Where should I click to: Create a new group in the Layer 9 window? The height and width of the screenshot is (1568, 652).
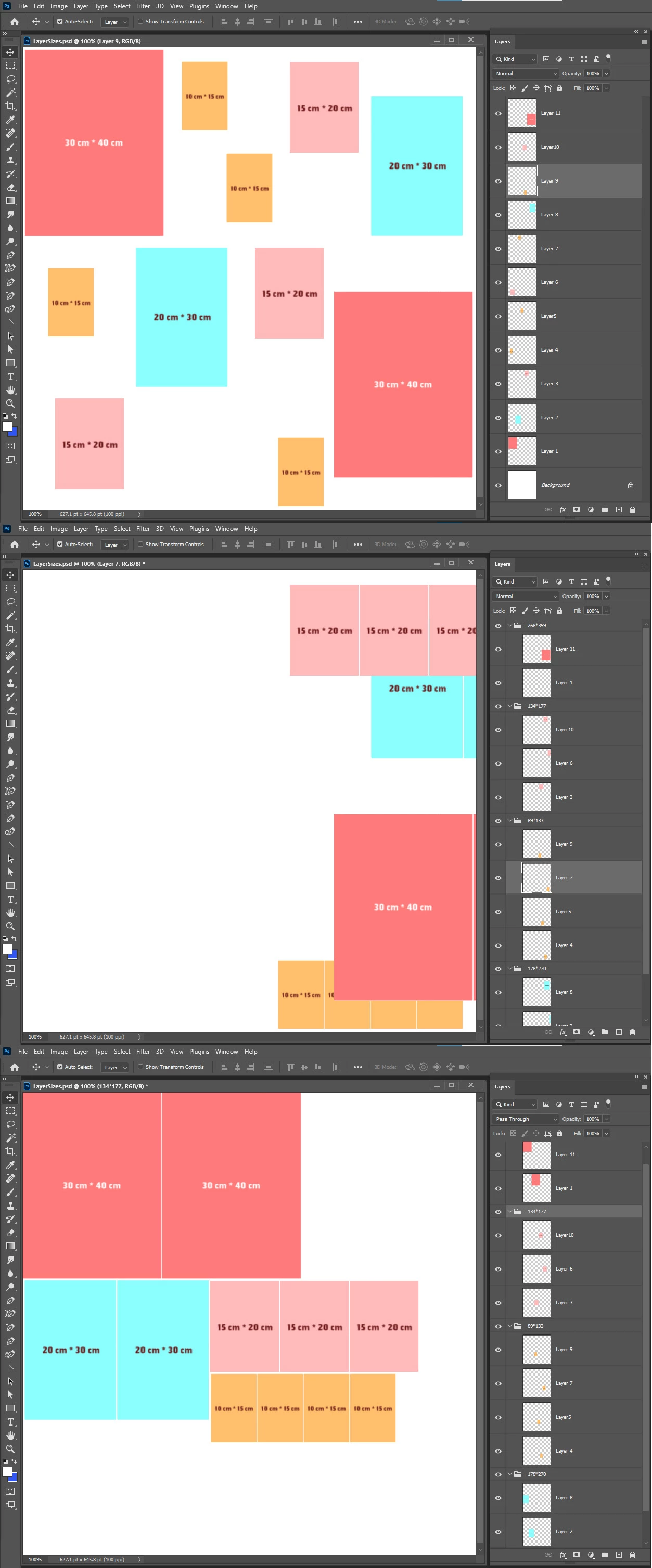coord(605,510)
